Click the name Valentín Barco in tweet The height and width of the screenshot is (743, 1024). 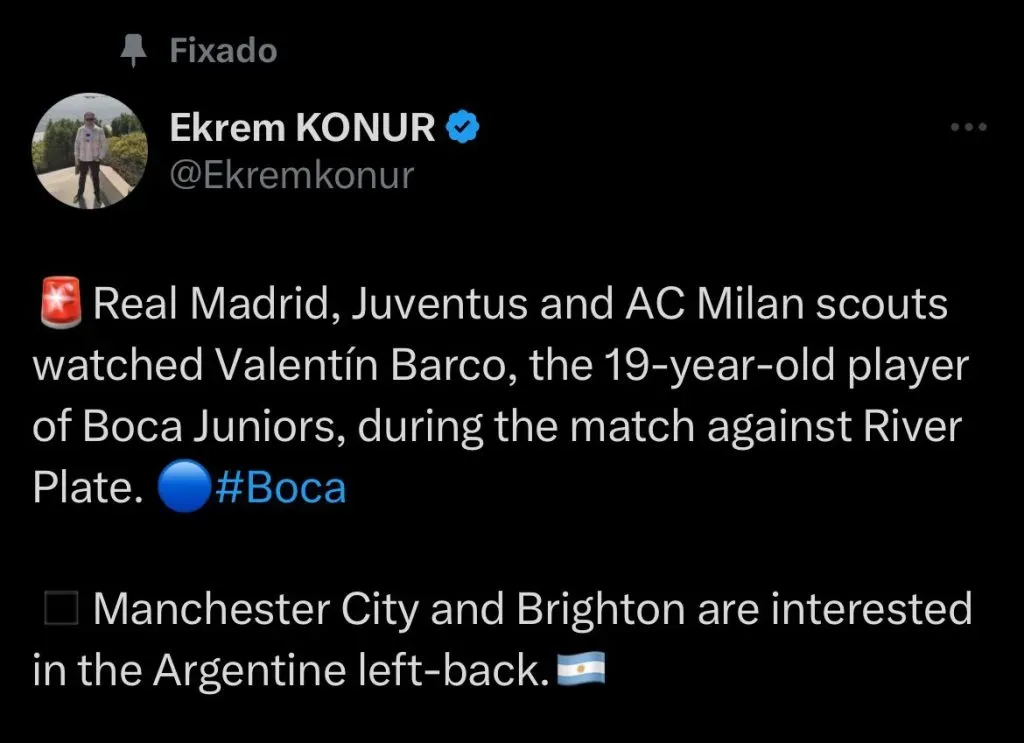pos(322,367)
